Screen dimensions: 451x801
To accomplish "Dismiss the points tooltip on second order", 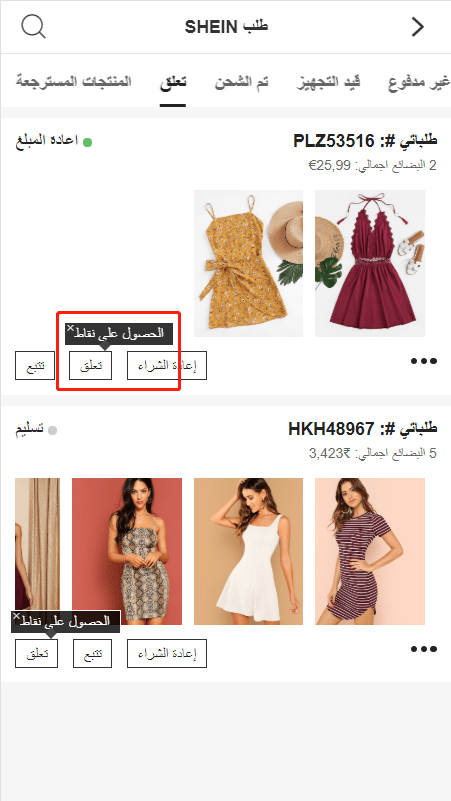I will coord(16,617).
